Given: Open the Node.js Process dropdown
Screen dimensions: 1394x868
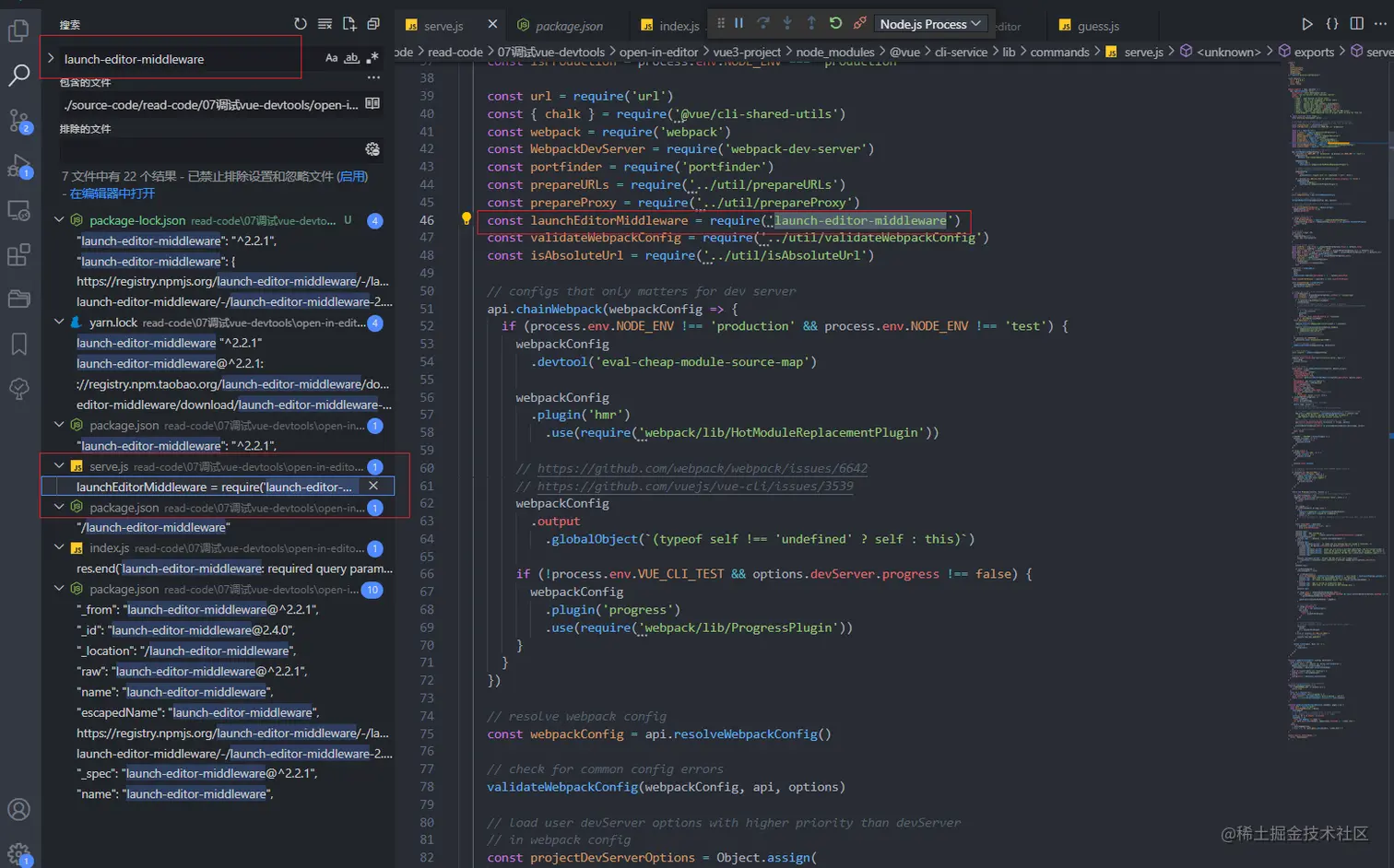Looking at the screenshot, I should (x=929, y=24).
